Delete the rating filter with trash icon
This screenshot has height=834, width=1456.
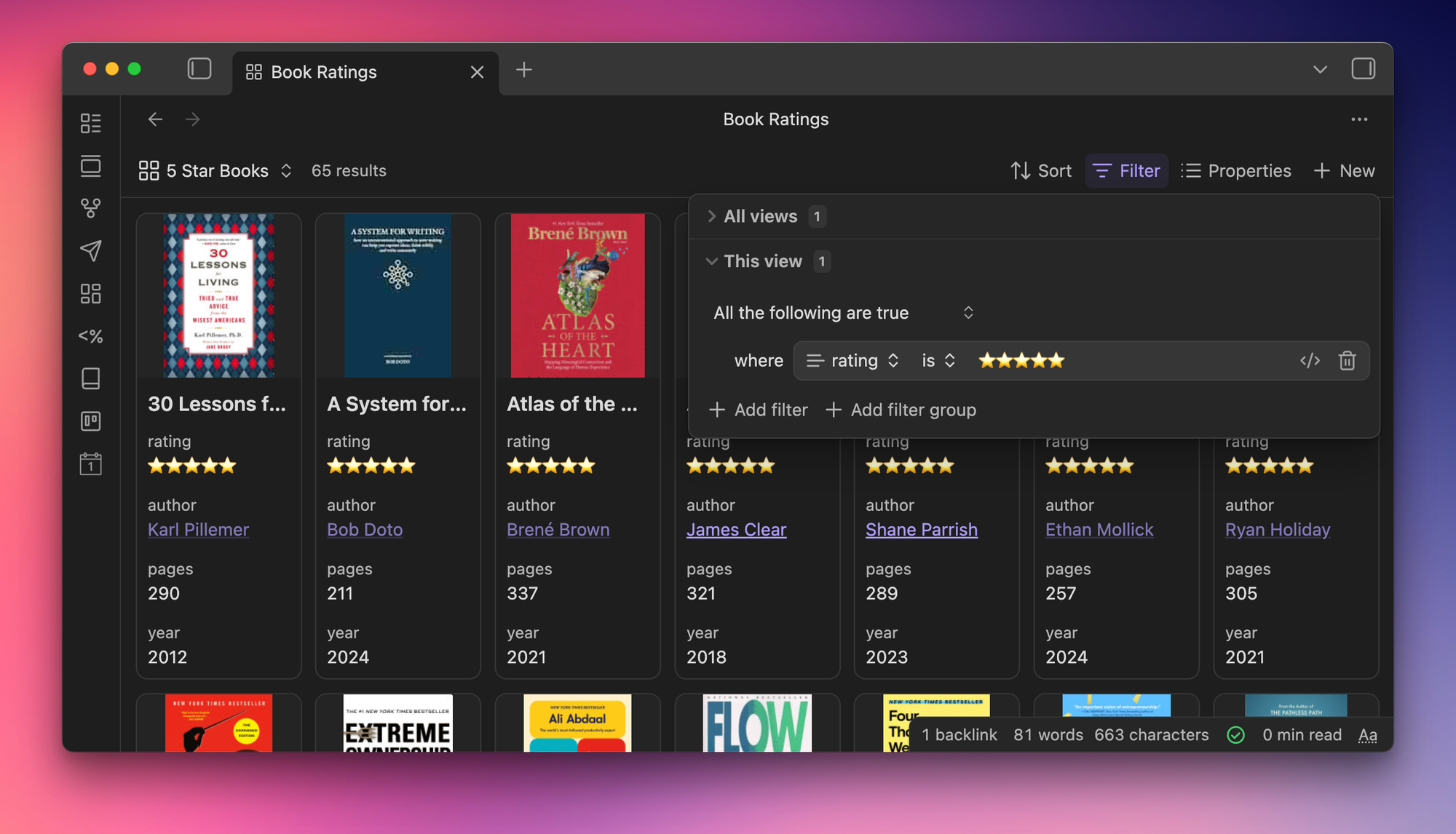(x=1347, y=361)
